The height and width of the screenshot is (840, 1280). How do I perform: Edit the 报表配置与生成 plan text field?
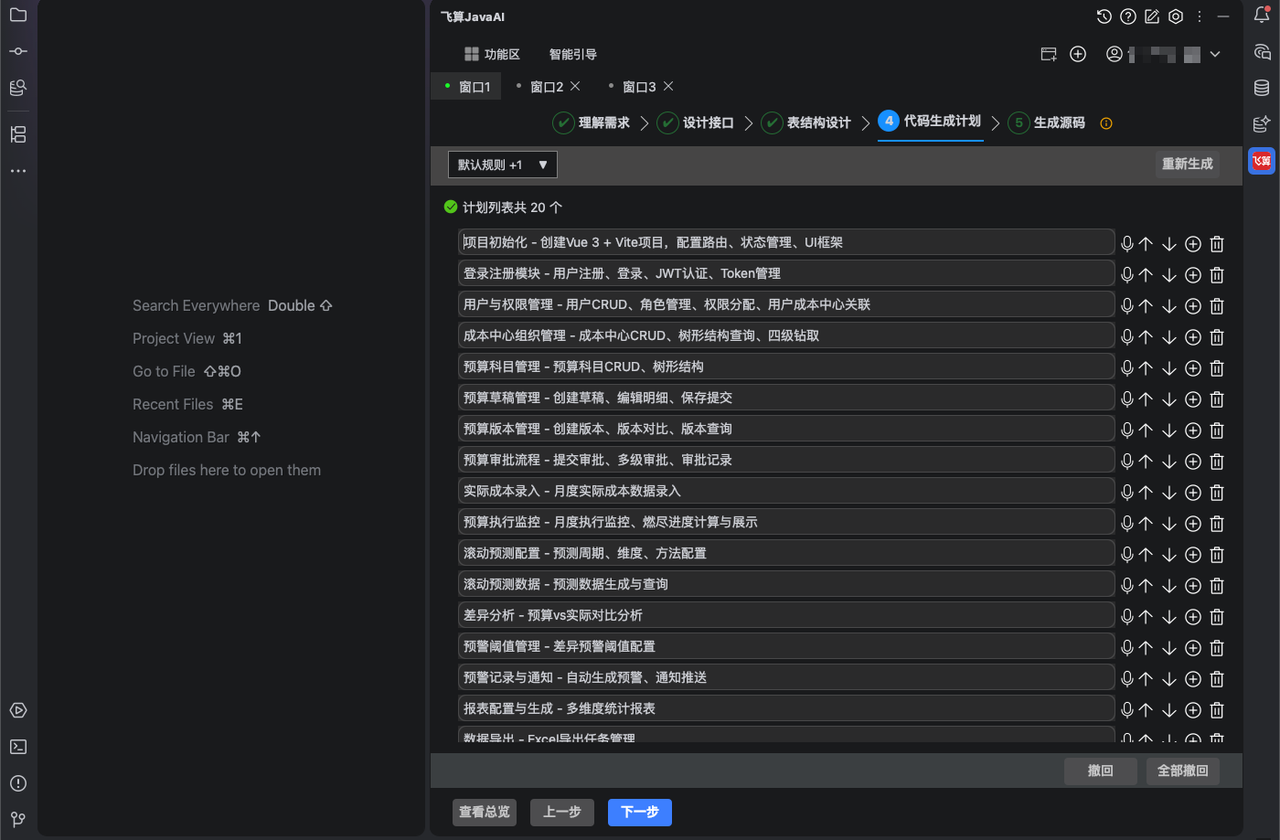786,708
